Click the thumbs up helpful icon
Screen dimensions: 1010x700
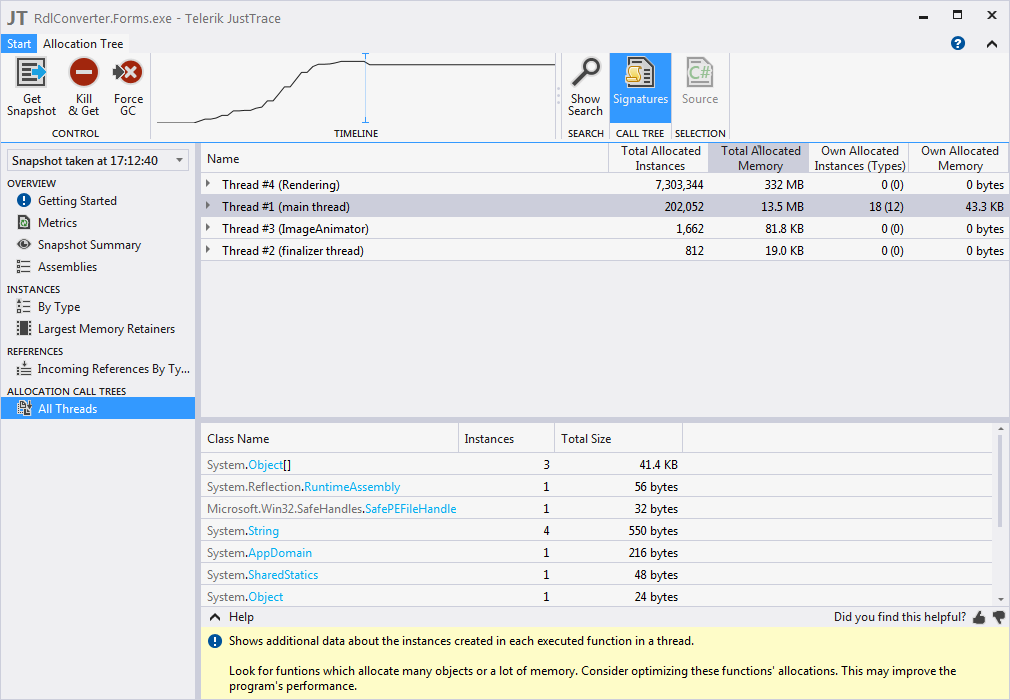[x=979, y=618]
